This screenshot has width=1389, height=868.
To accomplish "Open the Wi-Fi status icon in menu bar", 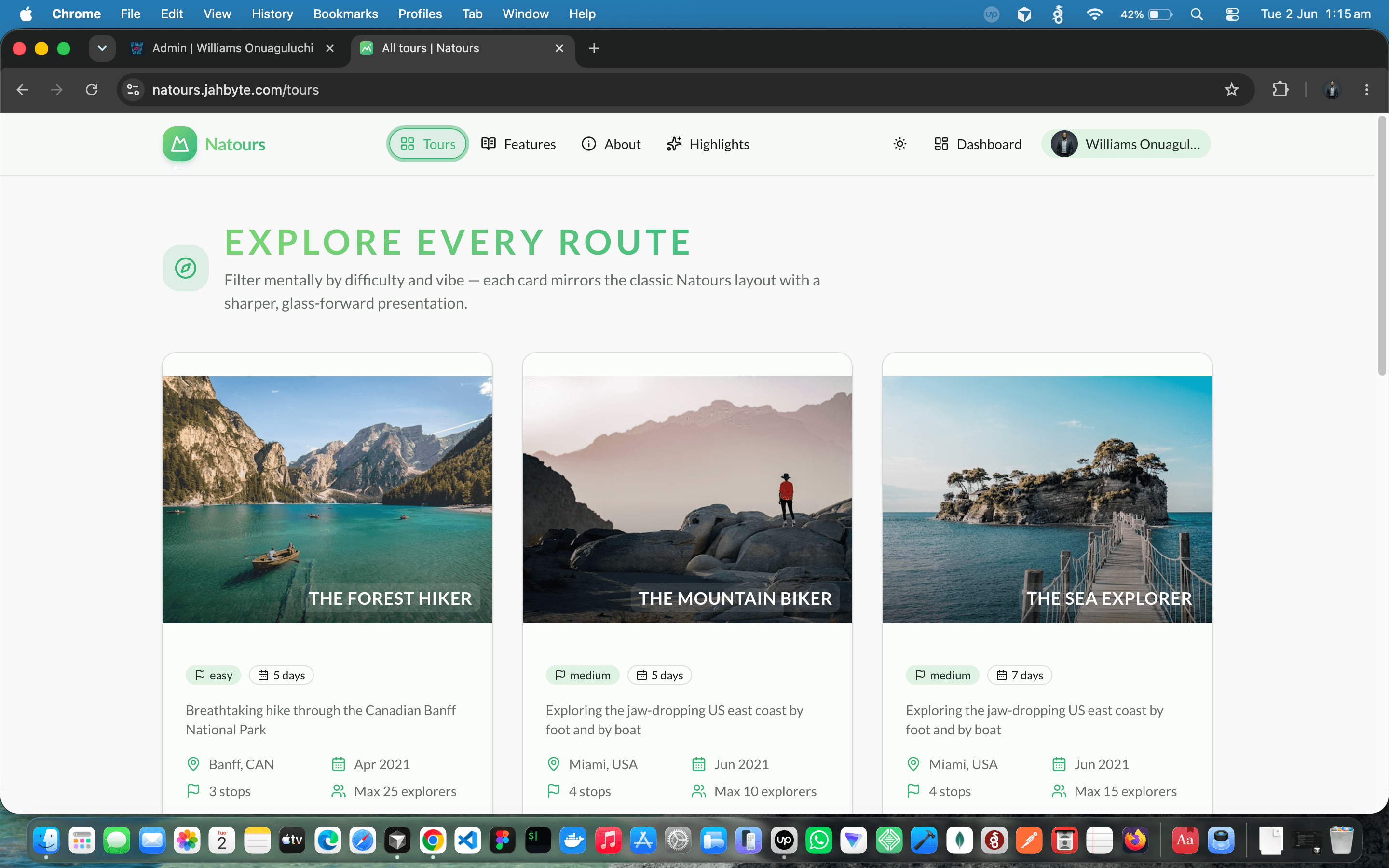I will point(1094,14).
